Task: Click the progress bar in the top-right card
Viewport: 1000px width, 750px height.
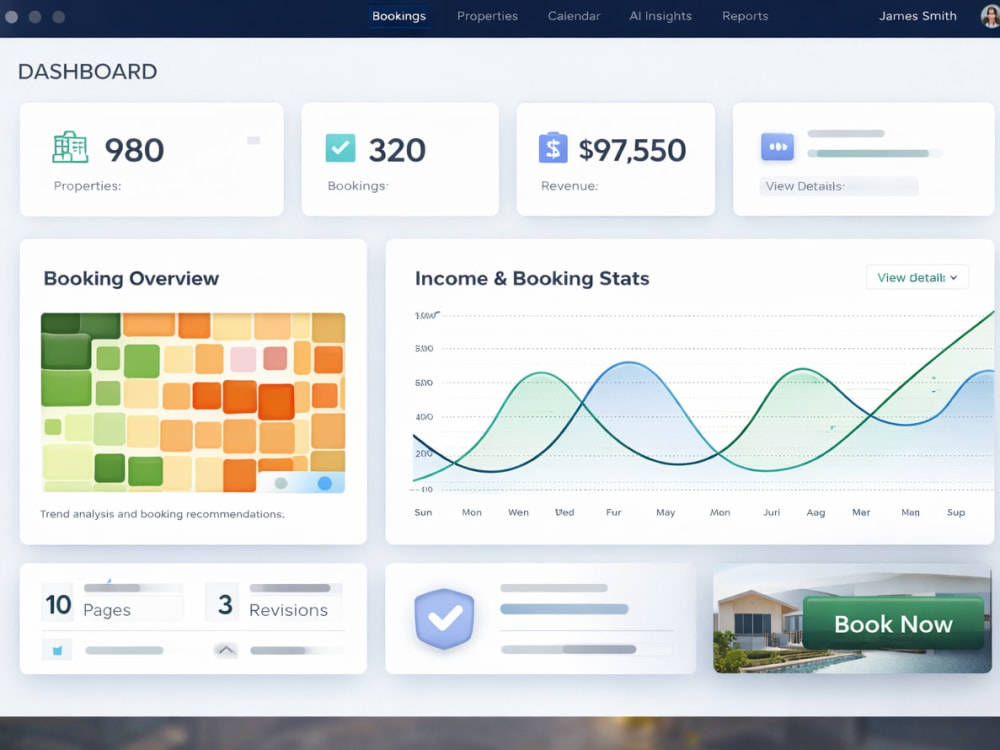Action: 875,153
